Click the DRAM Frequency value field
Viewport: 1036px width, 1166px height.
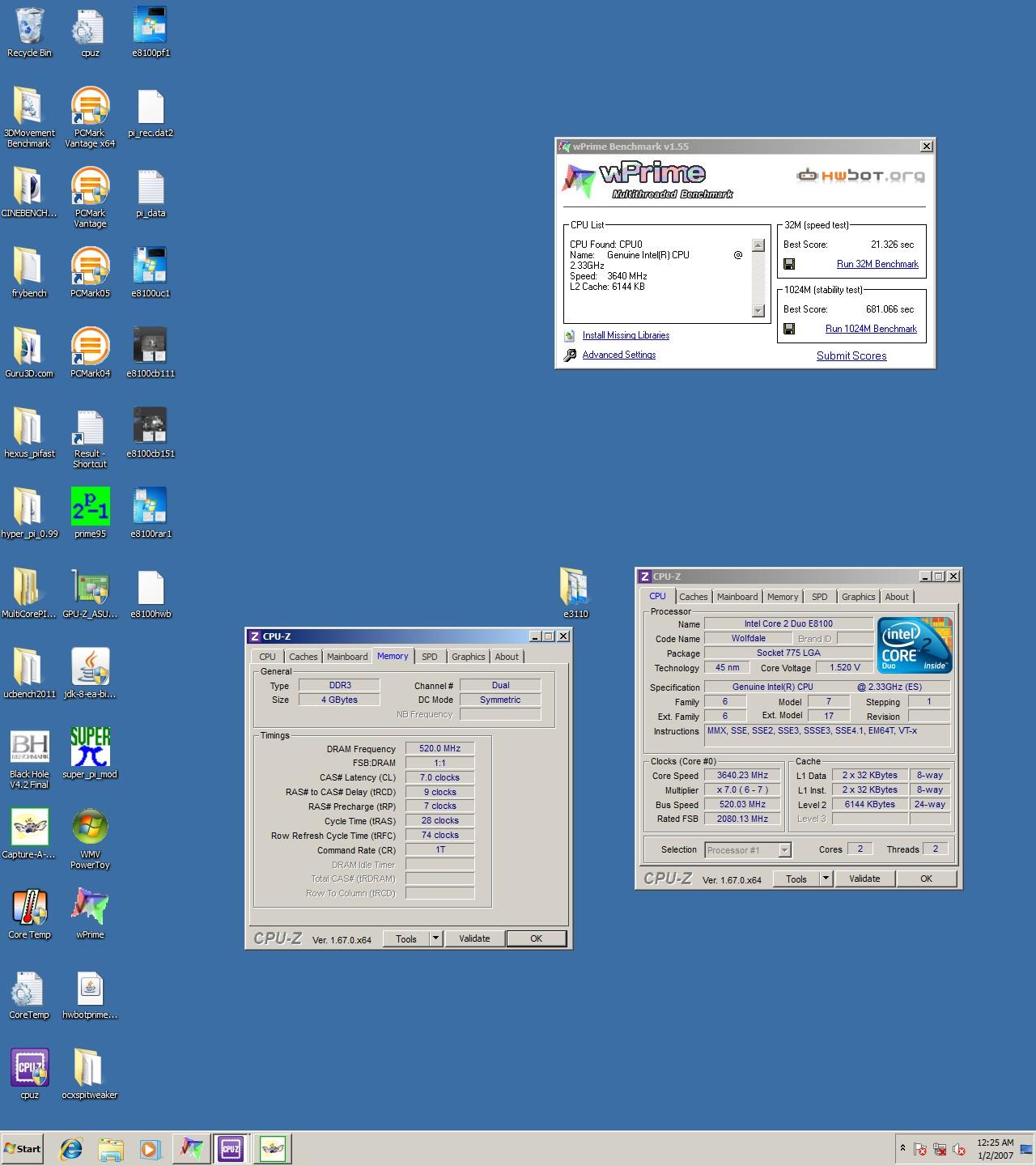point(439,749)
